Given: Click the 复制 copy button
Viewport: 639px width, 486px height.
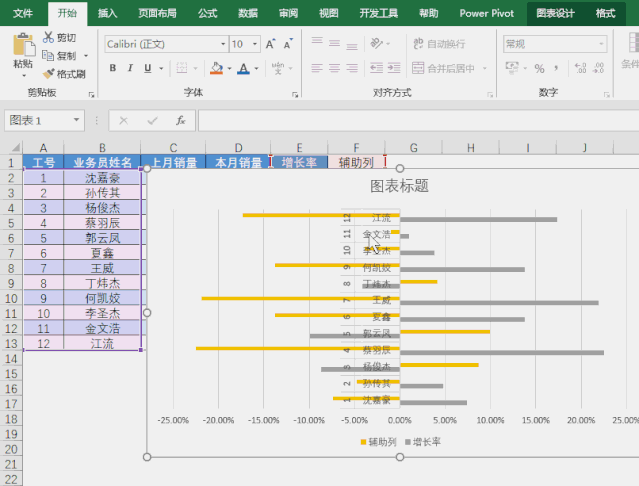Looking at the screenshot, I should pyautogui.click(x=60, y=55).
